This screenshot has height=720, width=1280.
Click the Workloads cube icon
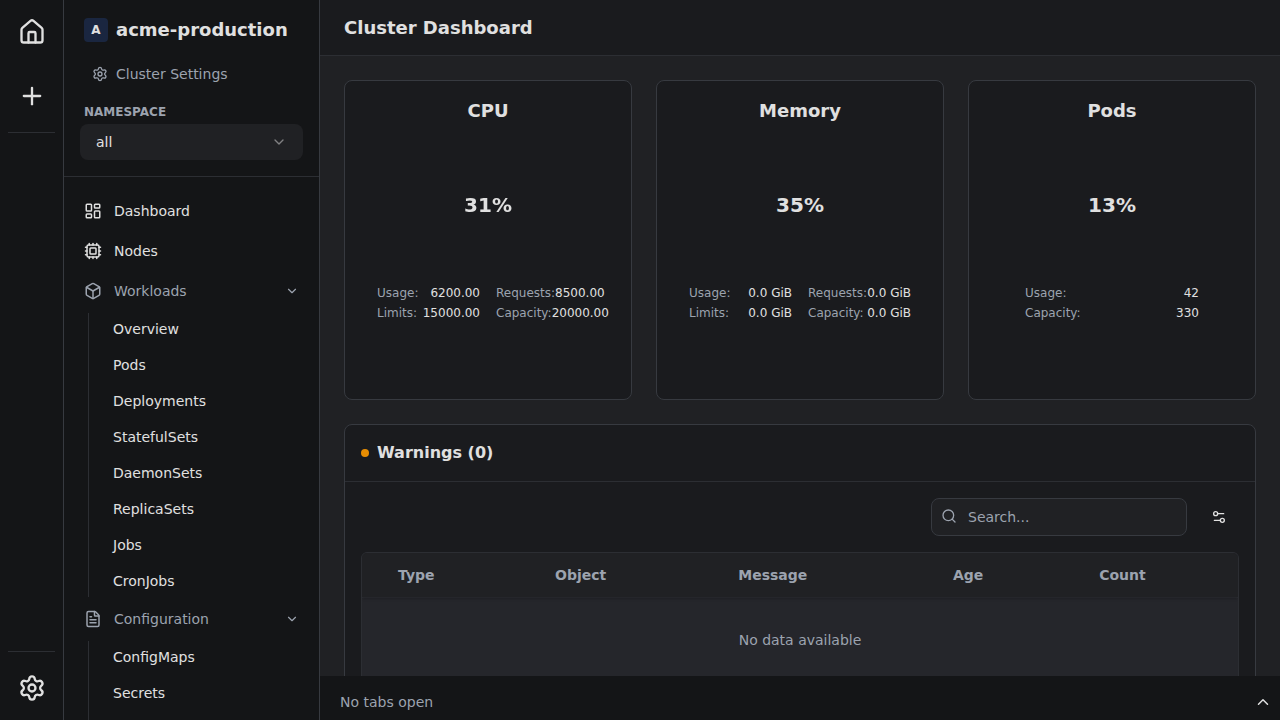click(92, 291)
